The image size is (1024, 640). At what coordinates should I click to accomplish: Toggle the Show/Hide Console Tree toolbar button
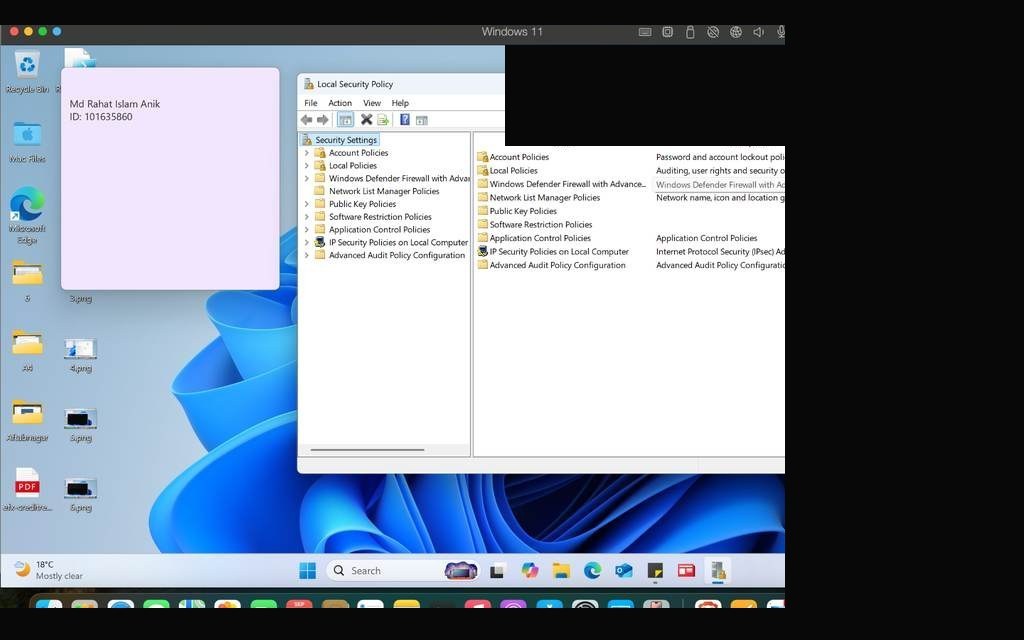tap(345, 120)
